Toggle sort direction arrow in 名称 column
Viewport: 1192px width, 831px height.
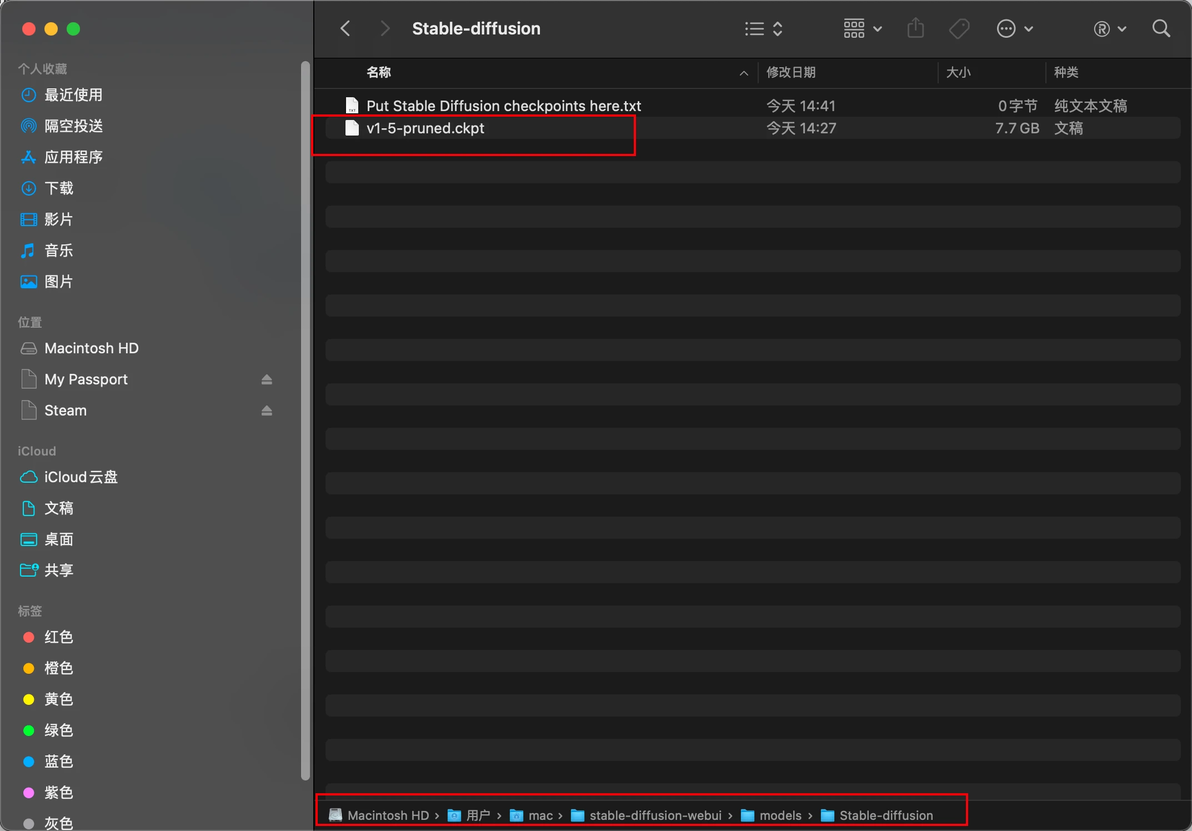pos(743,73)
